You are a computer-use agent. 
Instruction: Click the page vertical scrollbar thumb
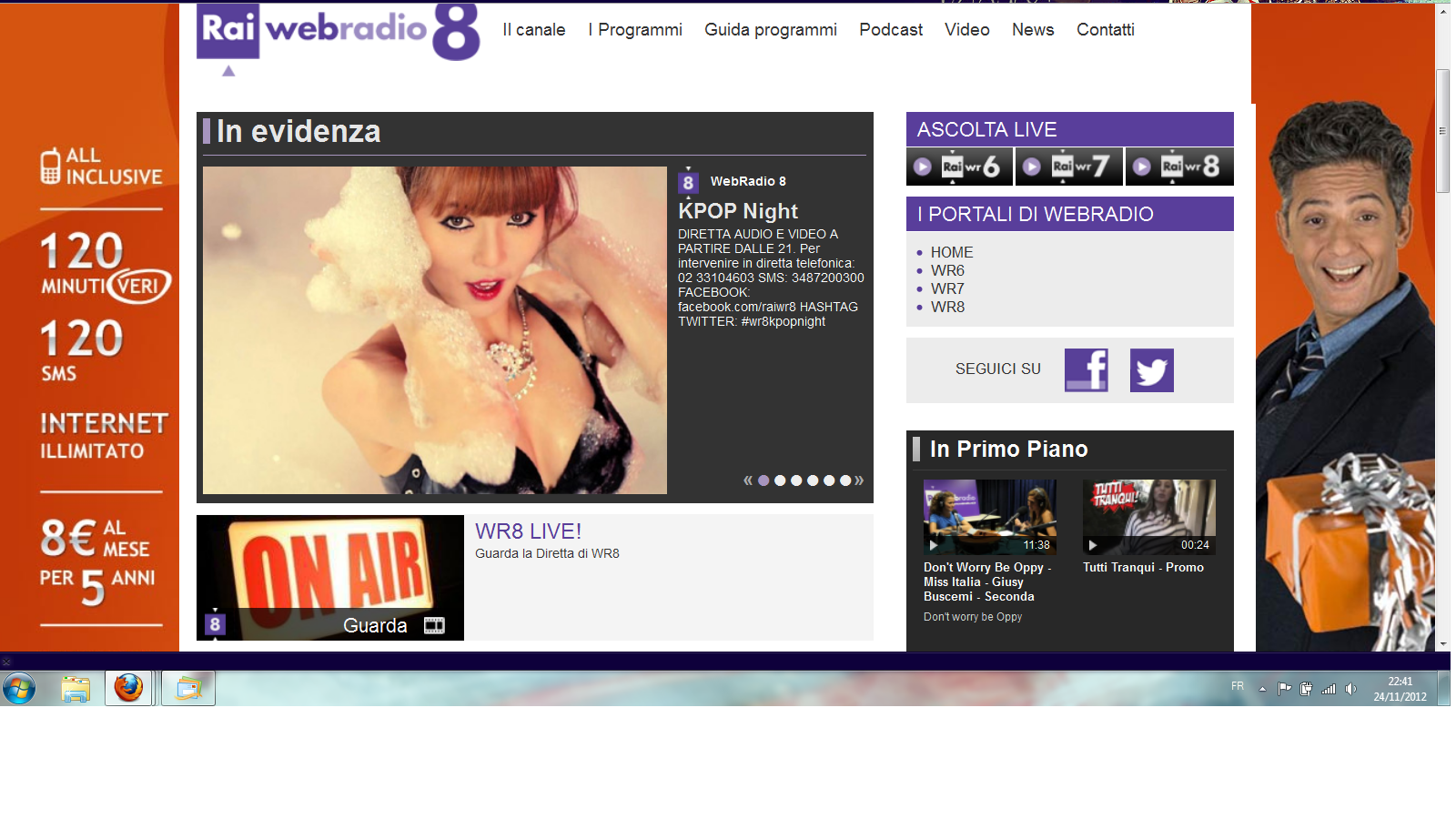coord(1442,130)
